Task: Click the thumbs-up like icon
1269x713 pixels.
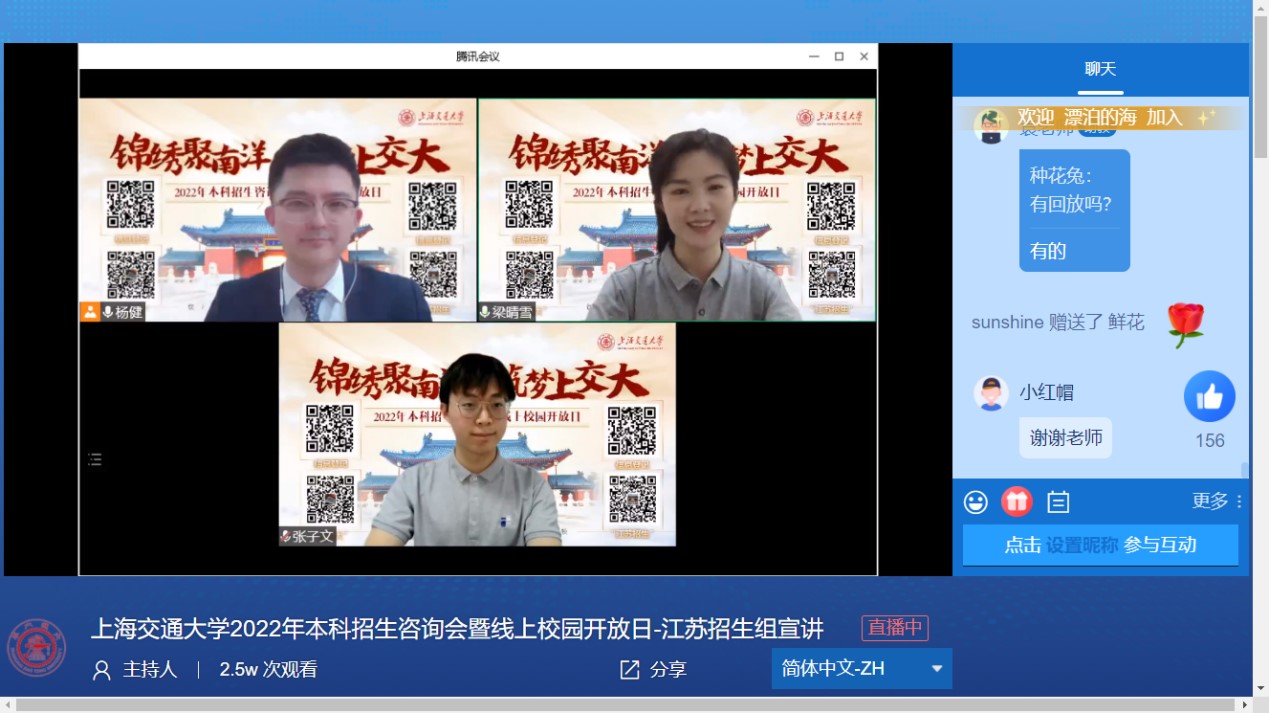Action: (1209, 396)
